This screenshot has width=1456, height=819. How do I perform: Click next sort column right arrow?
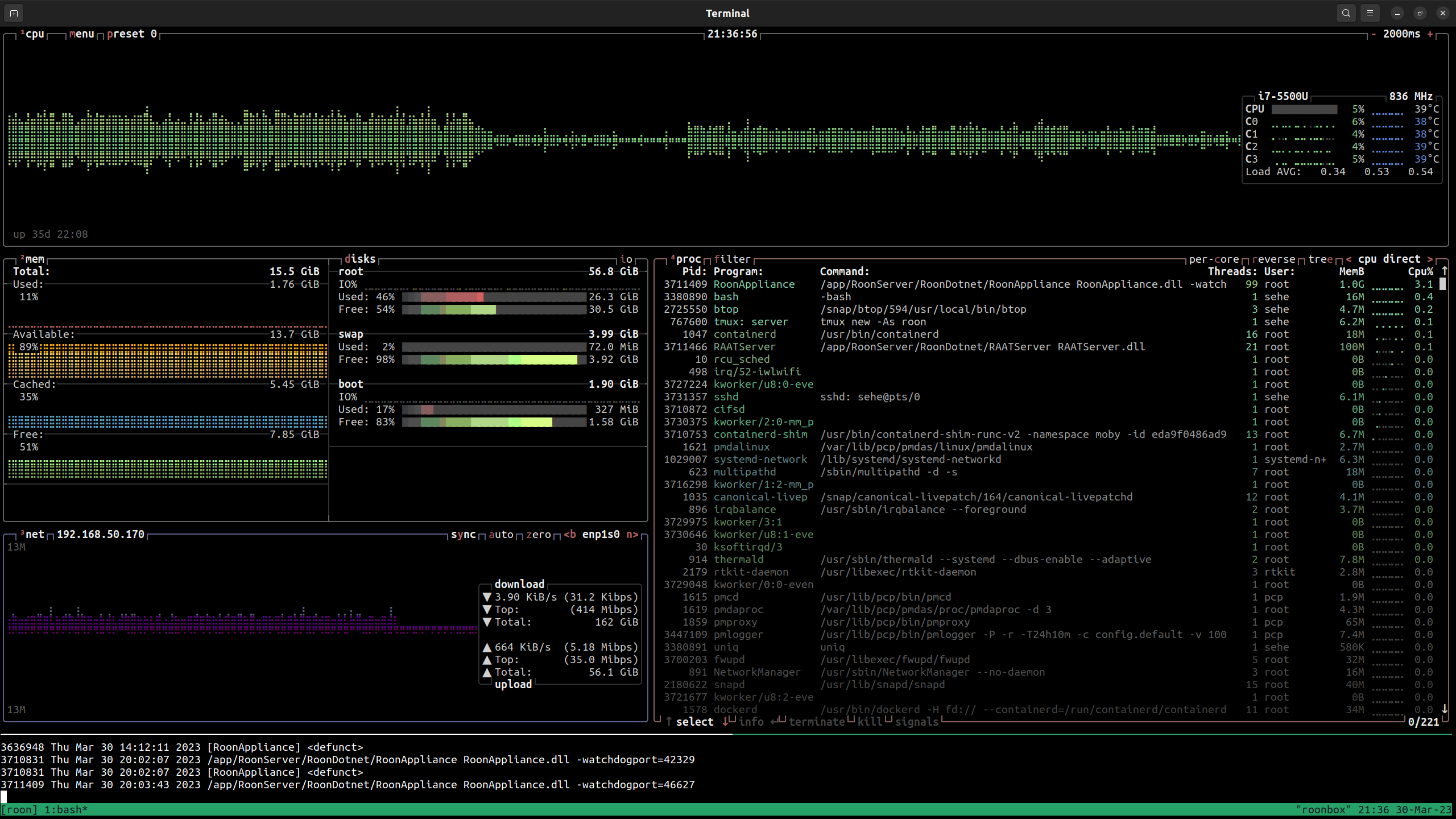pos(1430,259)
